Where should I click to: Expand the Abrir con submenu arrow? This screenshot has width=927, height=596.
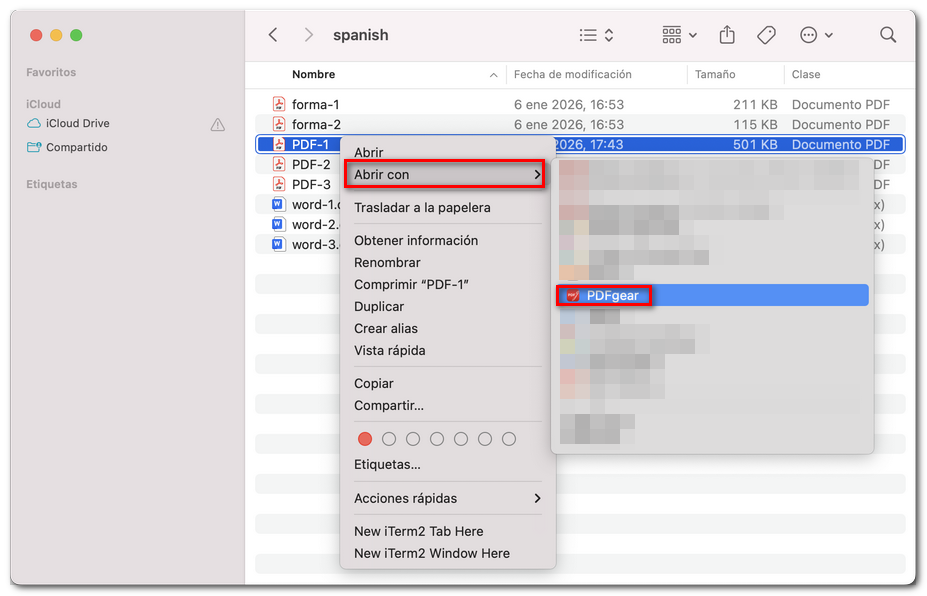(535, 173)
